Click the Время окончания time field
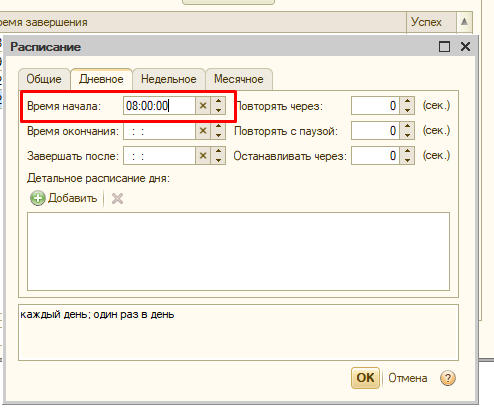Screen dimensions: 494x419 pos(159,131)
